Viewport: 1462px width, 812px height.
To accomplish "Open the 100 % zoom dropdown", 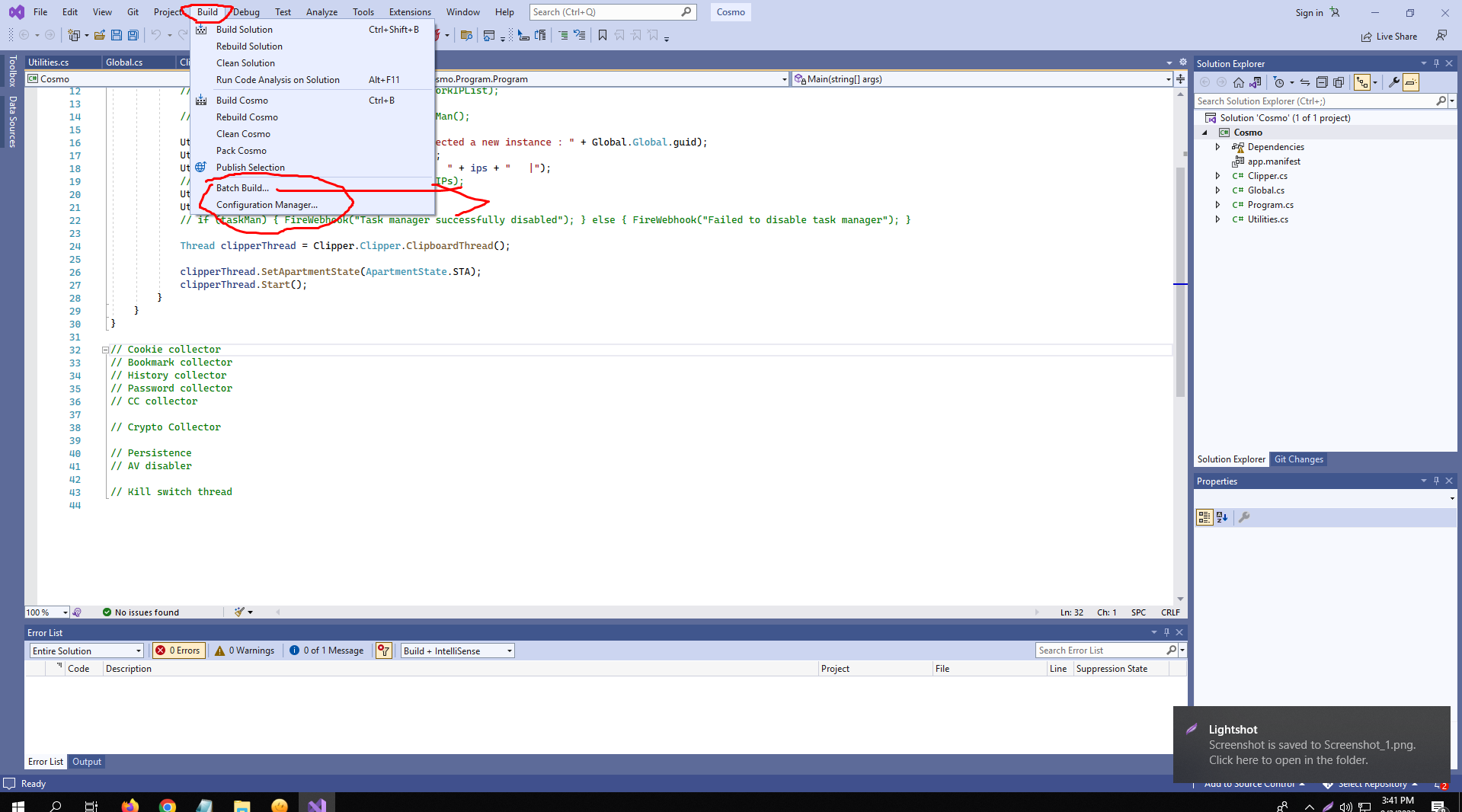I will 47,612.
